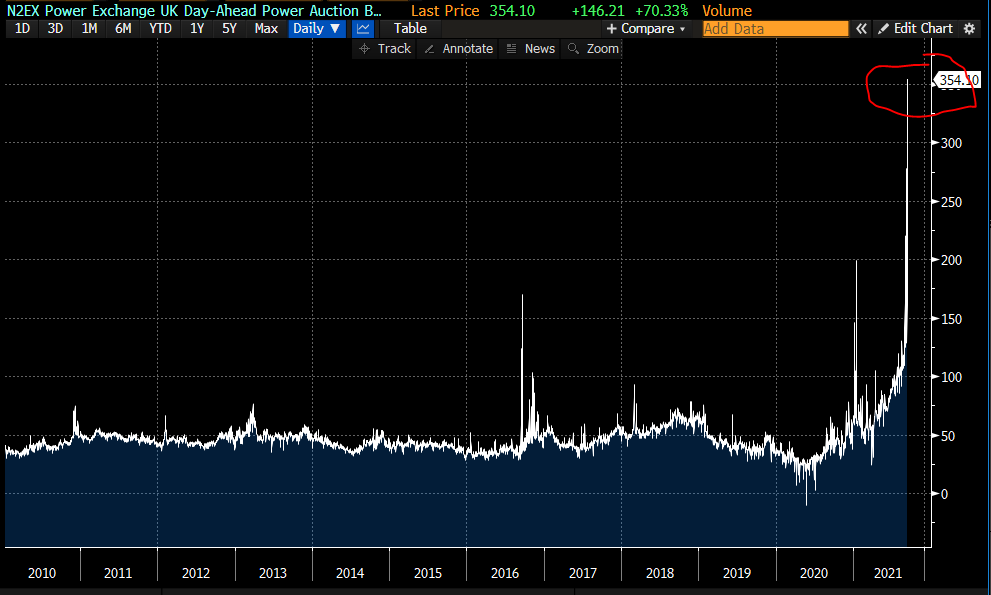
Task: Click the 354.10 last price axis label
Action: pyautogui.click(x=958, y=80)
